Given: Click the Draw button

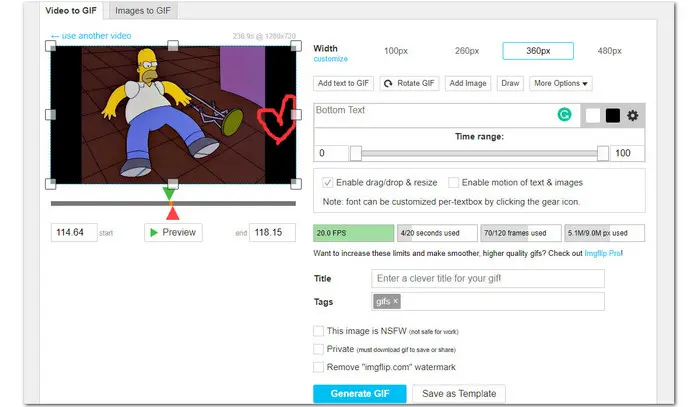Looking at the screenshot, I should (510, 83).
